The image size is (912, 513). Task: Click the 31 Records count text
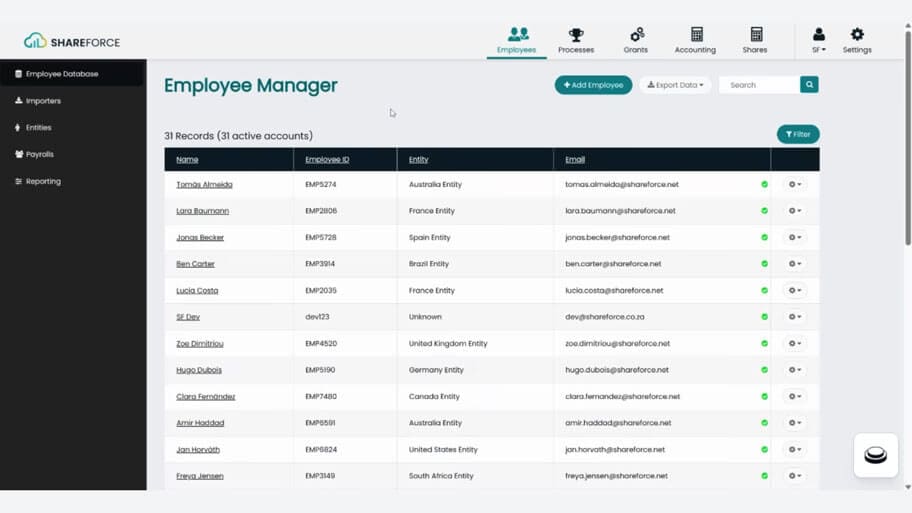[x=238, y=136]
